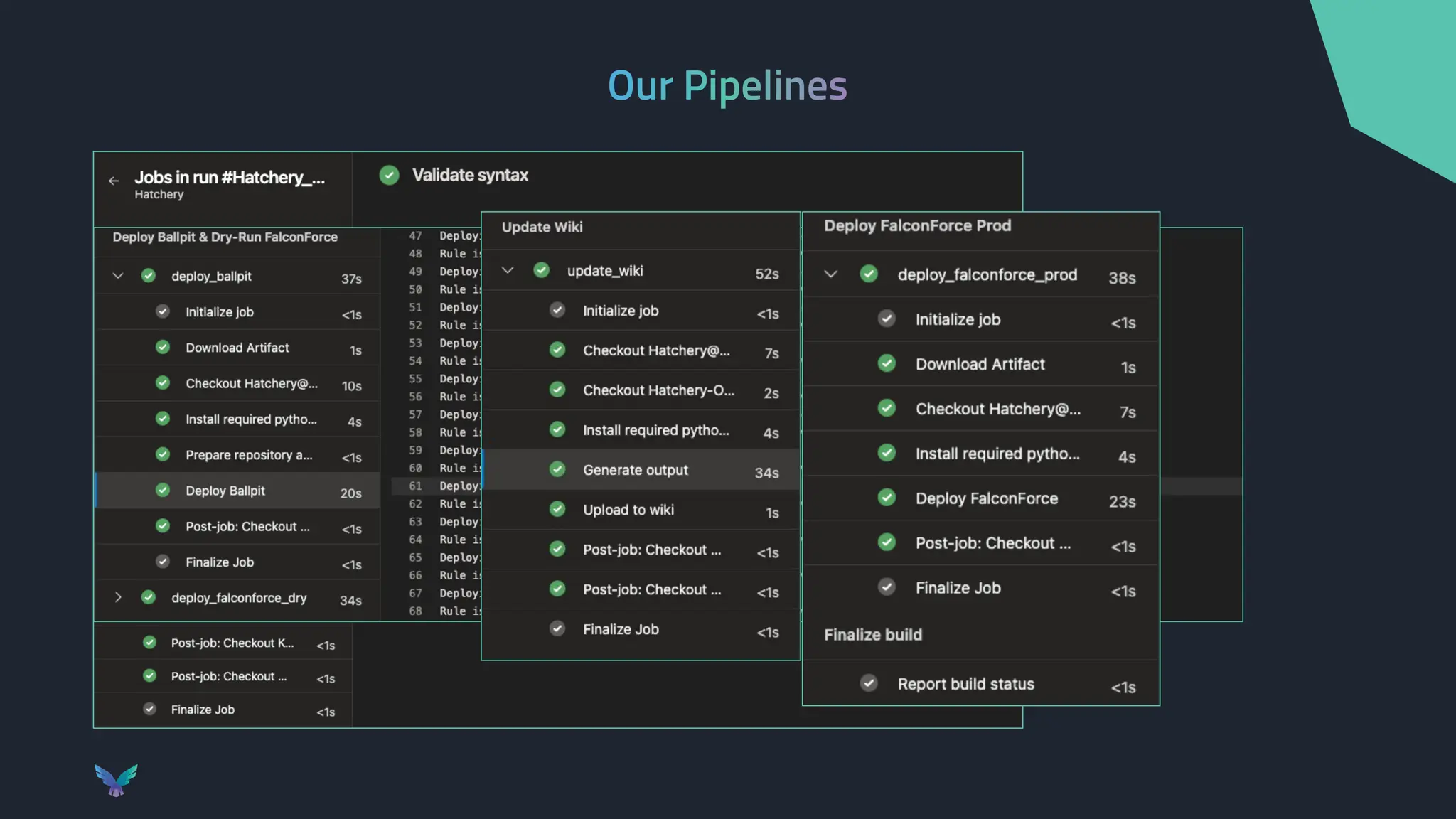This screenshot has width=1456, height=819.
Task: Select the Deploy FalconForce step
Action: [986, 498]
